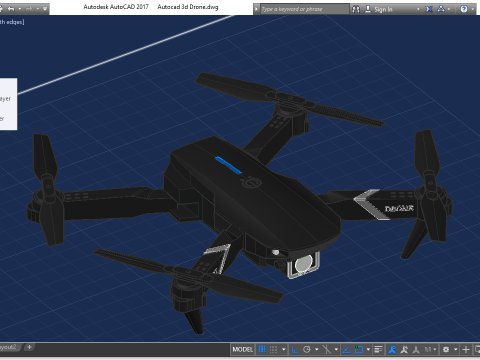
Task: Open isometric drafting dropdown arrow
Action: 336,349
